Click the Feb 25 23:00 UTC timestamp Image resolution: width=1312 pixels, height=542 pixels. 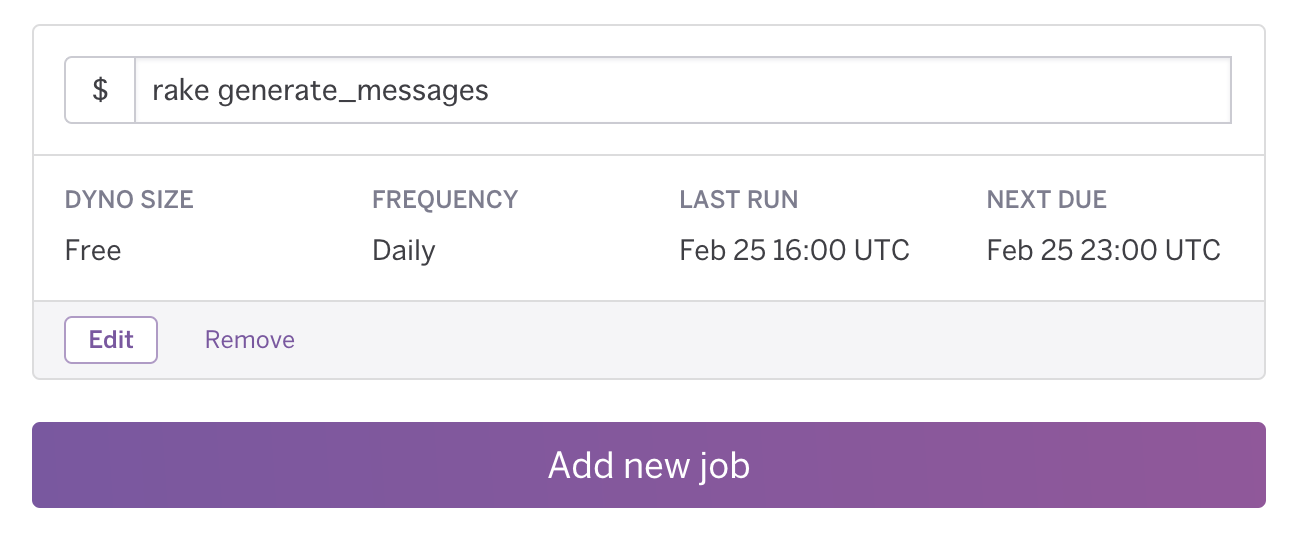1104,249
